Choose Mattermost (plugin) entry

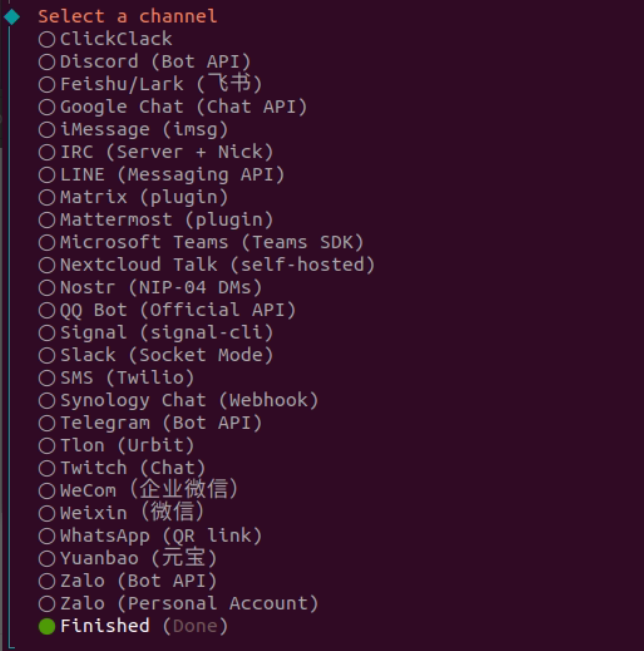pos(156,220)
